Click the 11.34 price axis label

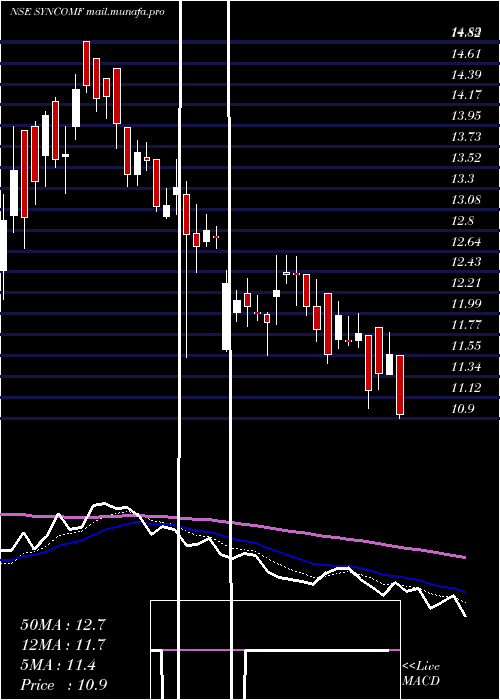coord(466,367)
